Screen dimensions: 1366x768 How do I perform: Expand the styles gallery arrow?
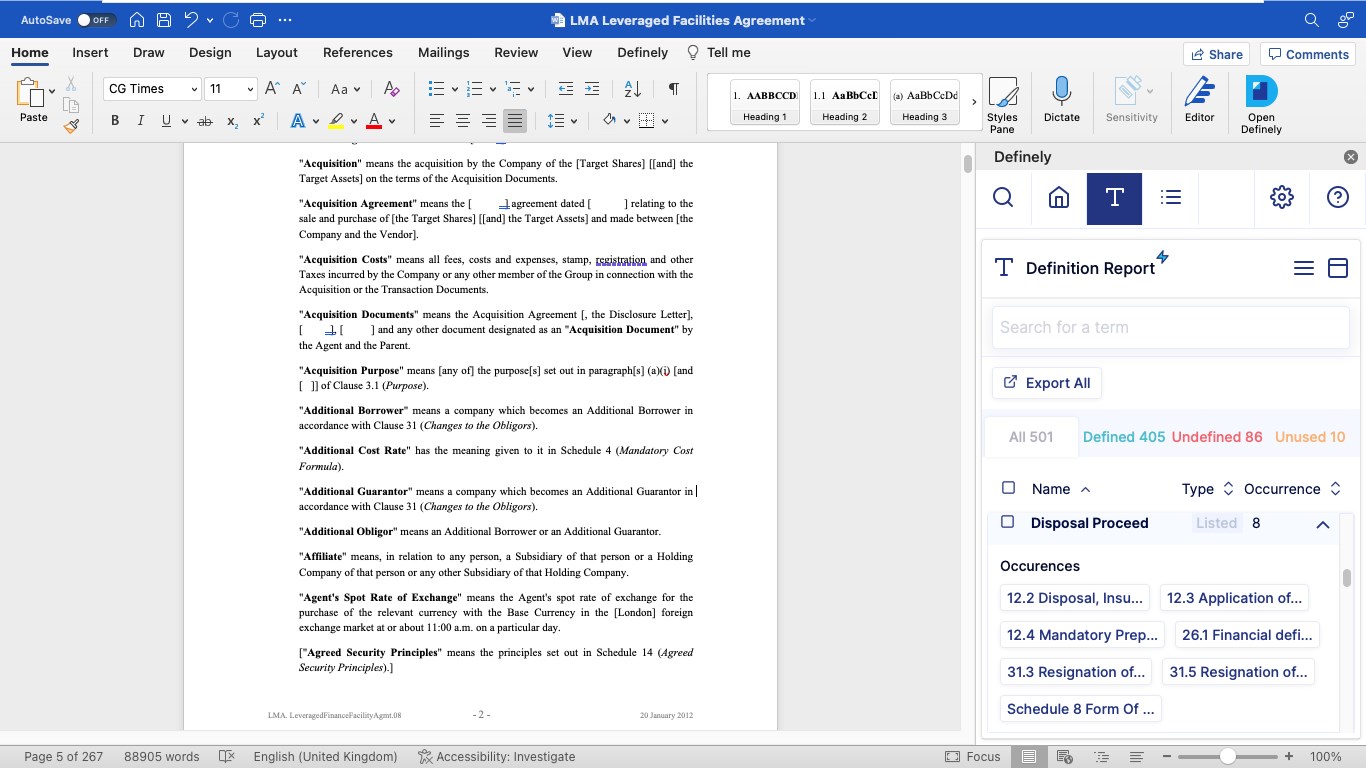coord(974,102)
